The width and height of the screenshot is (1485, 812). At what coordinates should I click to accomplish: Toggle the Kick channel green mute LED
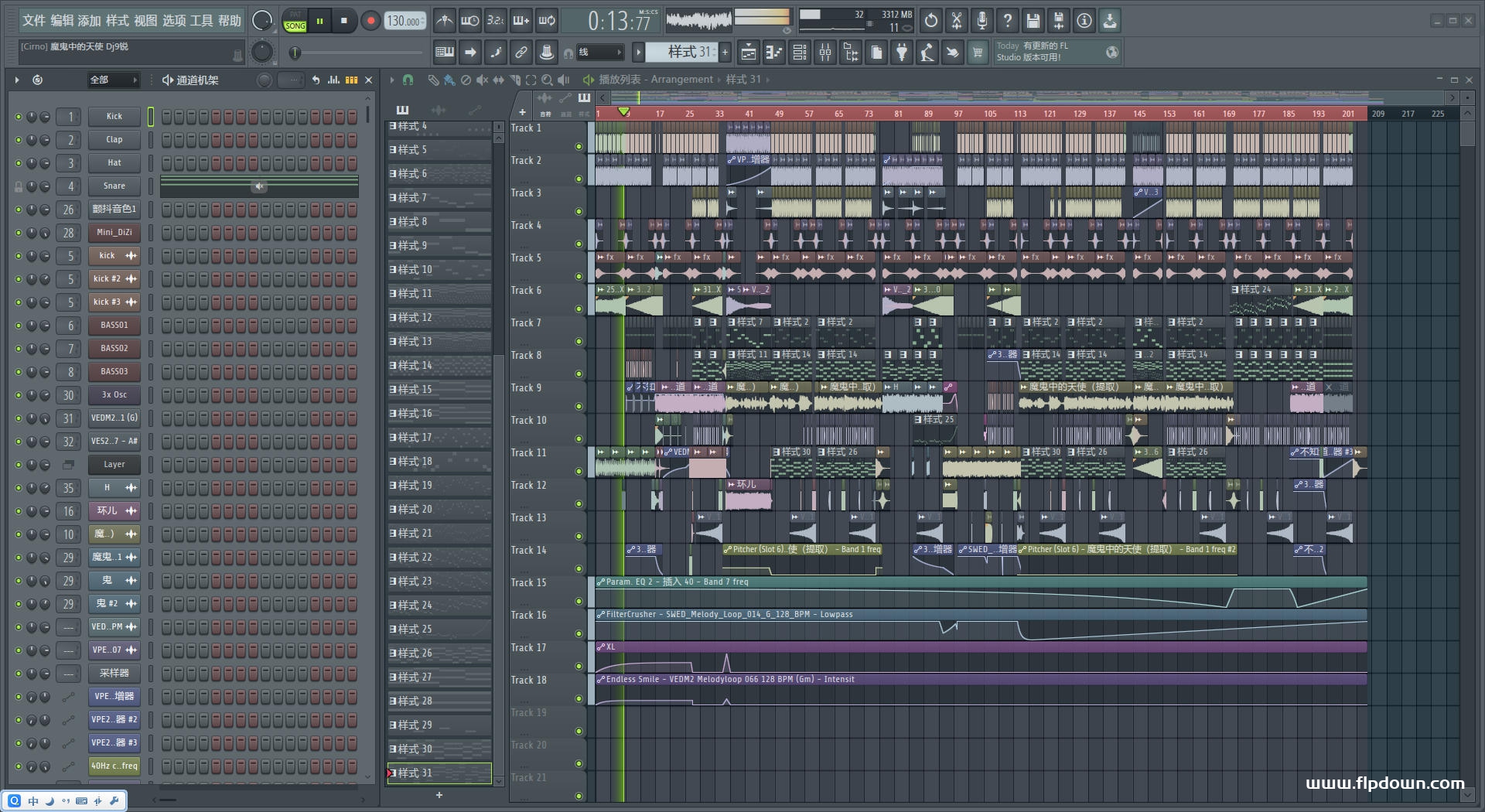pos(19,117)
